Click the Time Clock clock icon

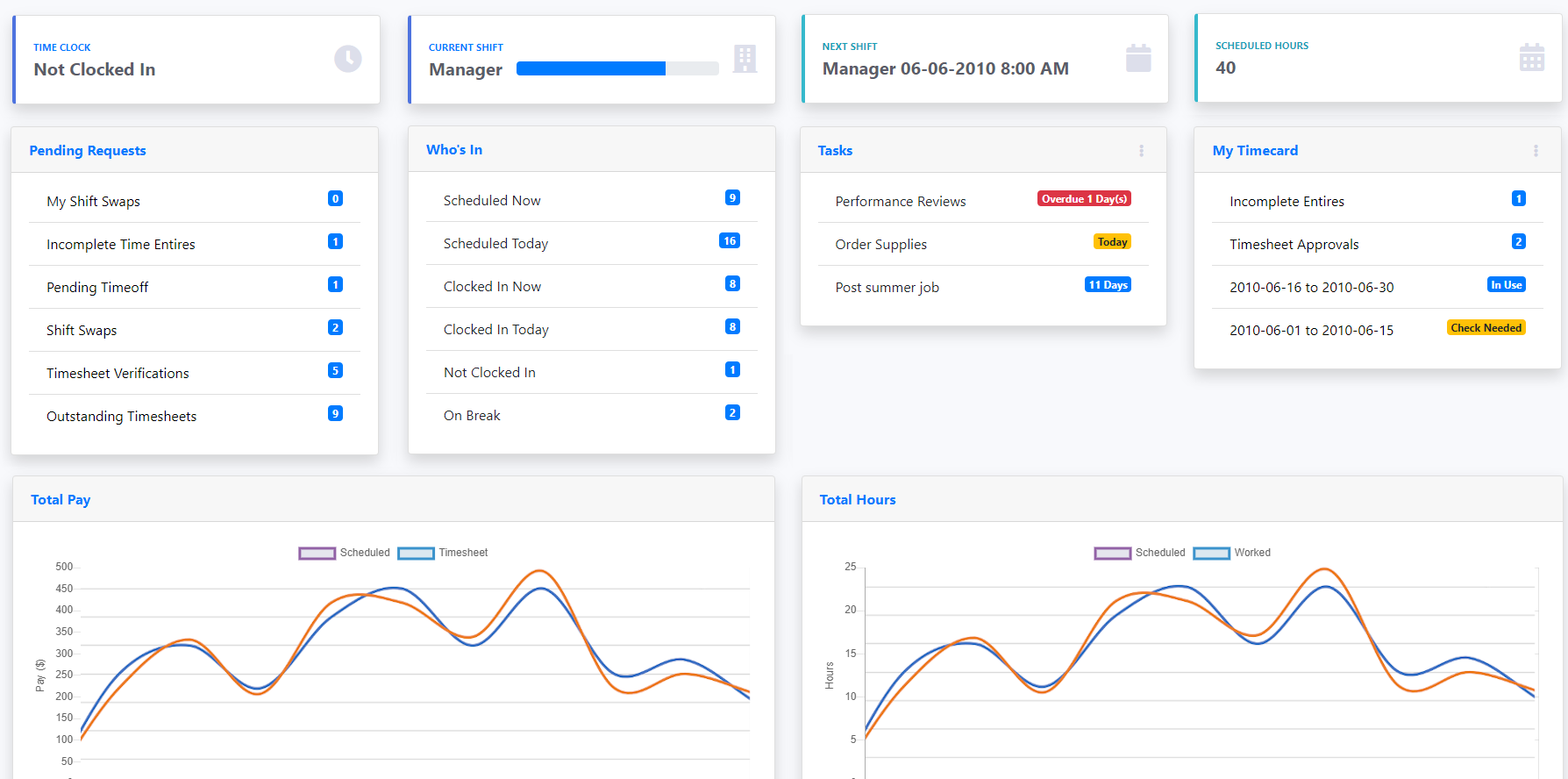(348, 59)
